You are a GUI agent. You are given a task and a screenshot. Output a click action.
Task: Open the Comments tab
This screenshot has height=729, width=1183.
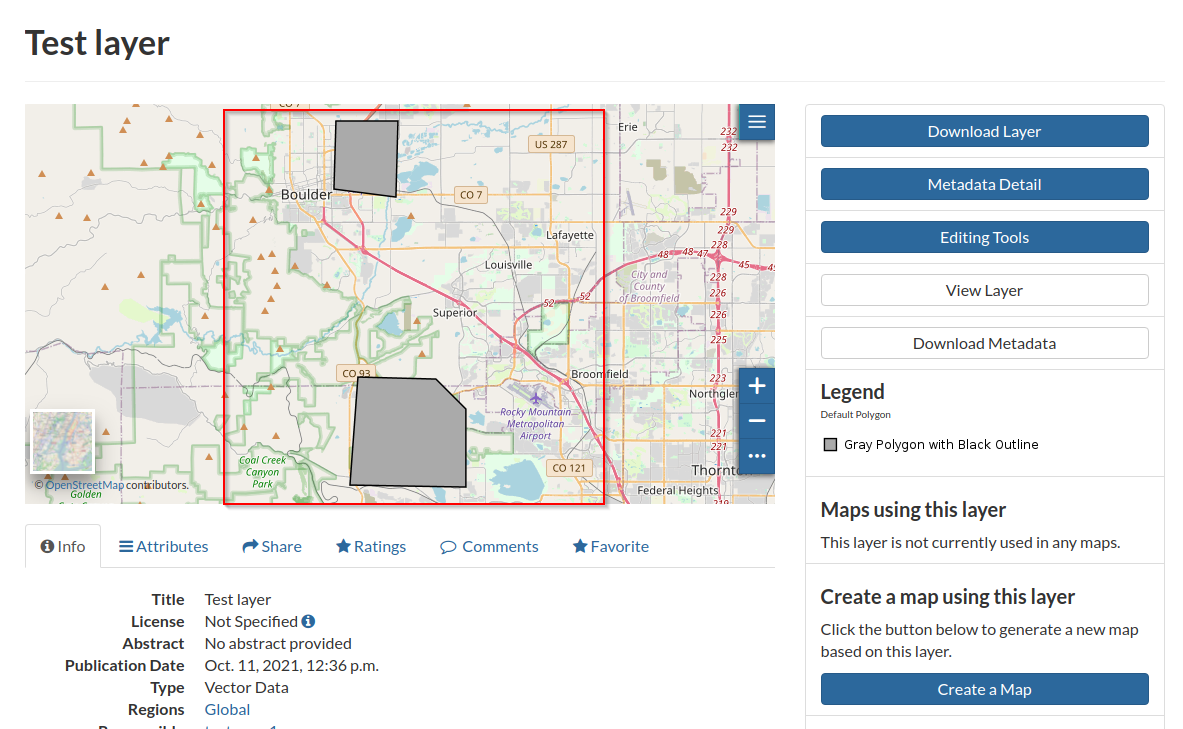coord(489,546)
